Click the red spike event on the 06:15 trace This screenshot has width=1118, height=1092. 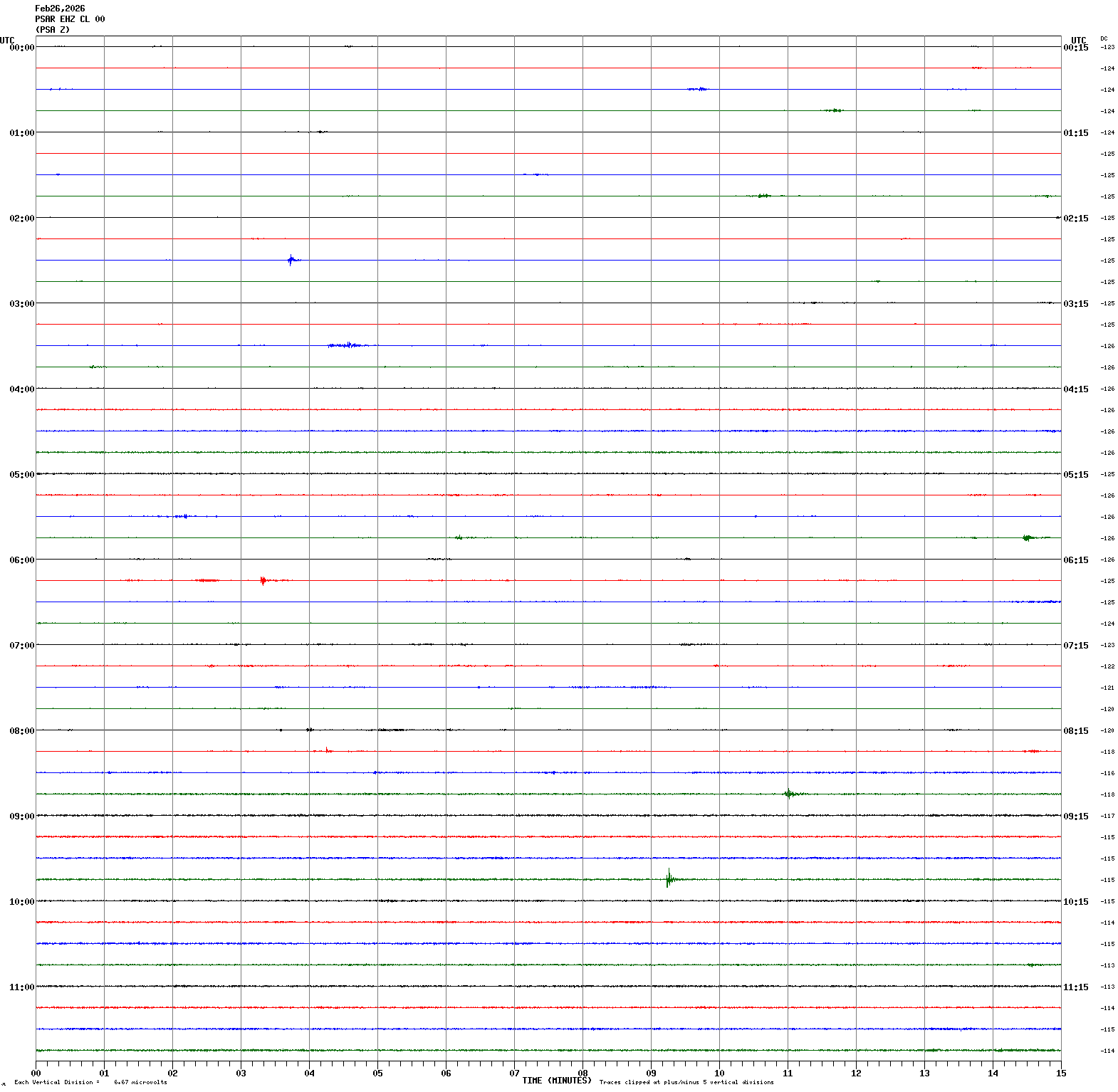pyautogui.click(x=263, y=580)
